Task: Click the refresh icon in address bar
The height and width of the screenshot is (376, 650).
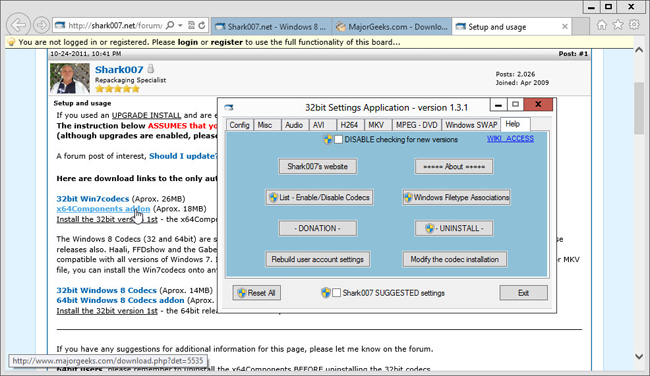Action: (202, 25)
